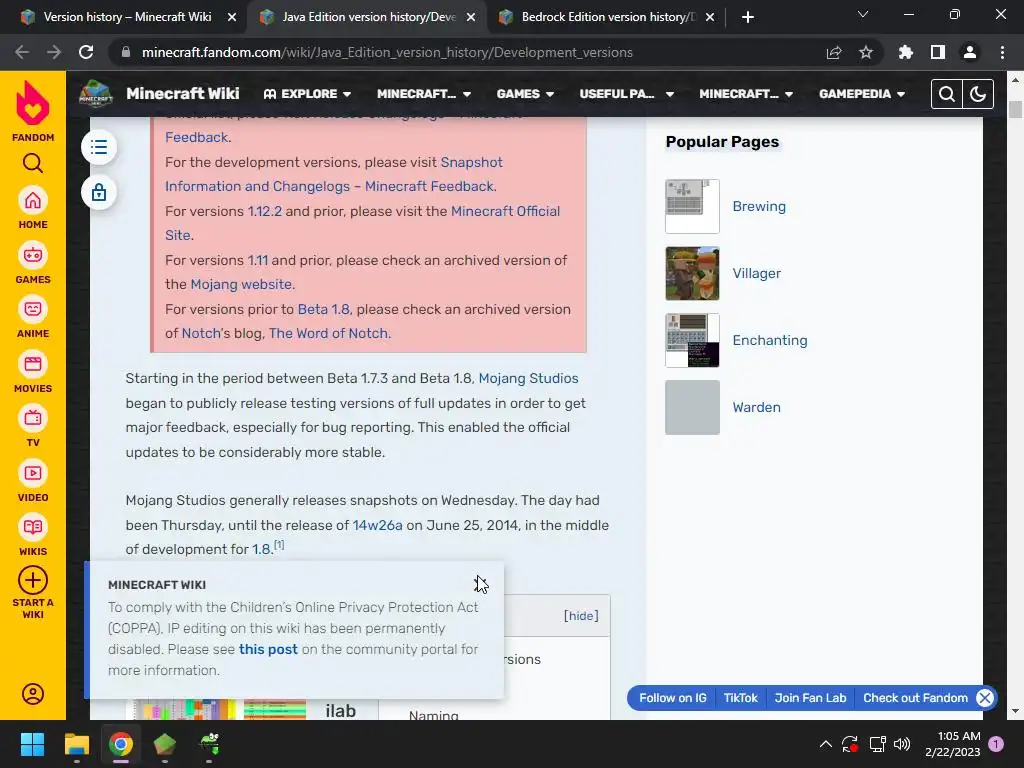Toggle dark mode moon icon
Image resolution: width=1024 pixels, height=768 pixels.
[x=978, y=94]
